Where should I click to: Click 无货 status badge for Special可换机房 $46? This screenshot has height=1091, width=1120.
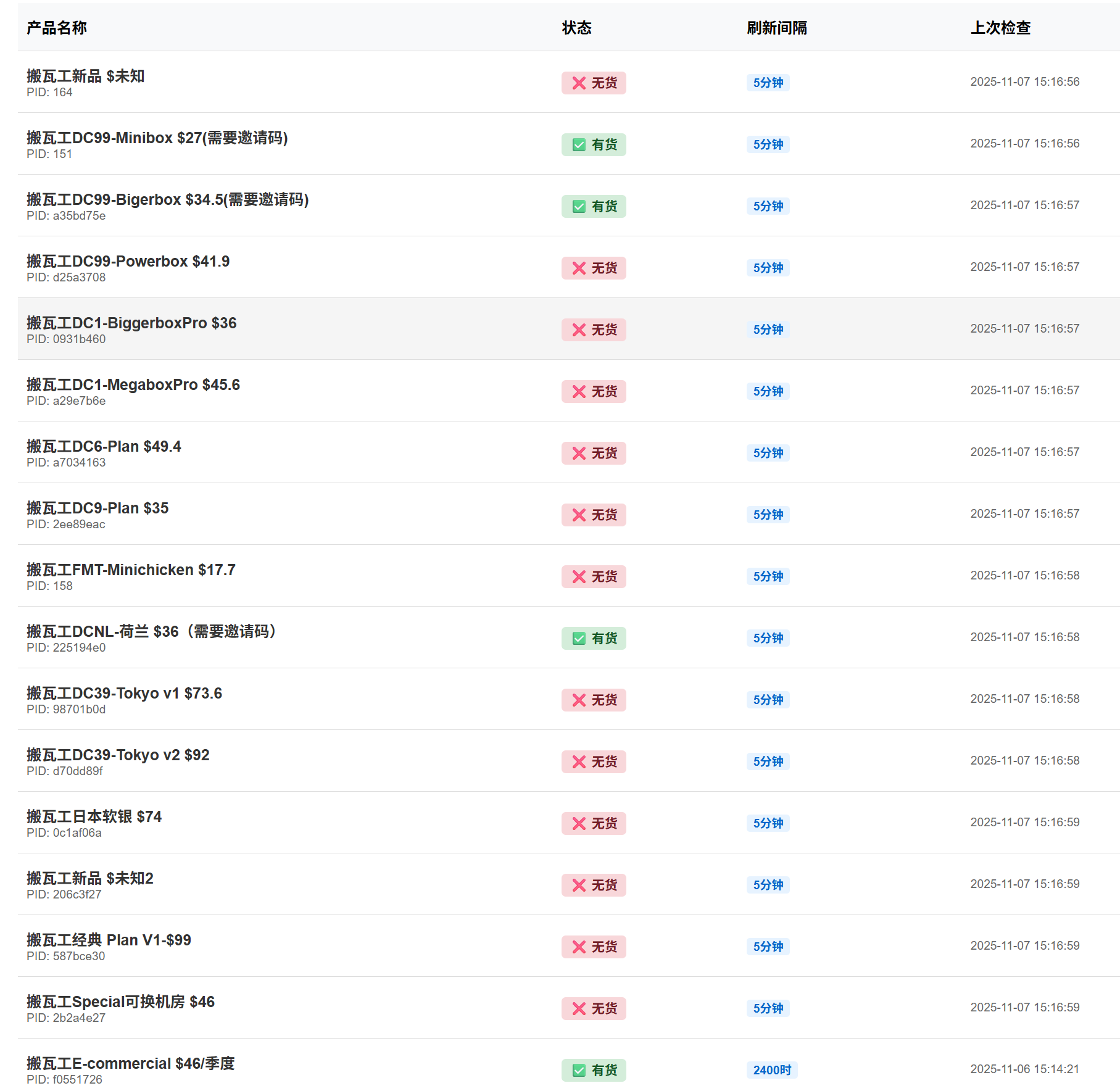(594, 1009)
